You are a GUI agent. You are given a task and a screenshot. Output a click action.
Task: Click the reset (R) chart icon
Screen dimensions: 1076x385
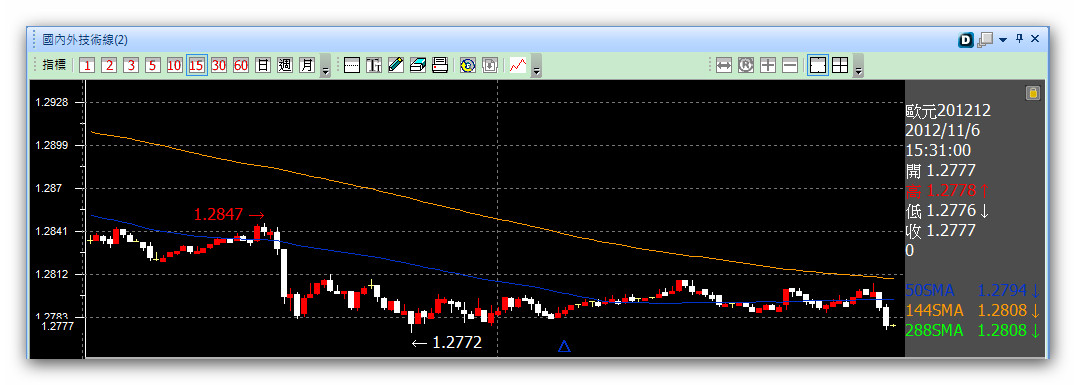(746, 65)
